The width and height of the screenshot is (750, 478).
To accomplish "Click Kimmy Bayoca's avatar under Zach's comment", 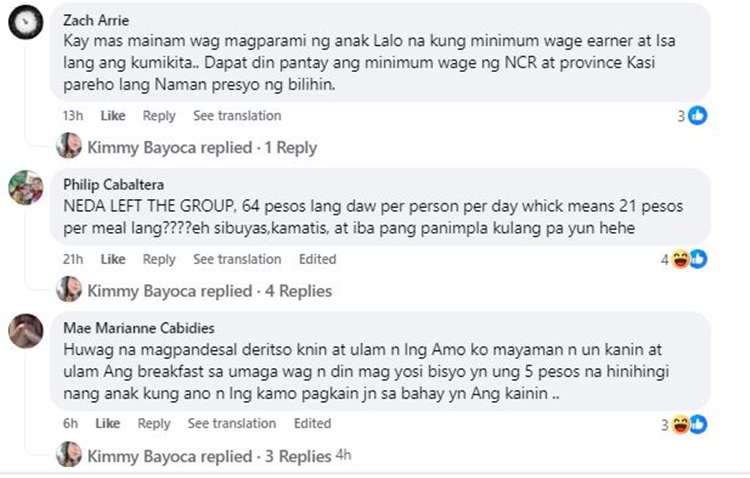I will click(x=69, y=147).
